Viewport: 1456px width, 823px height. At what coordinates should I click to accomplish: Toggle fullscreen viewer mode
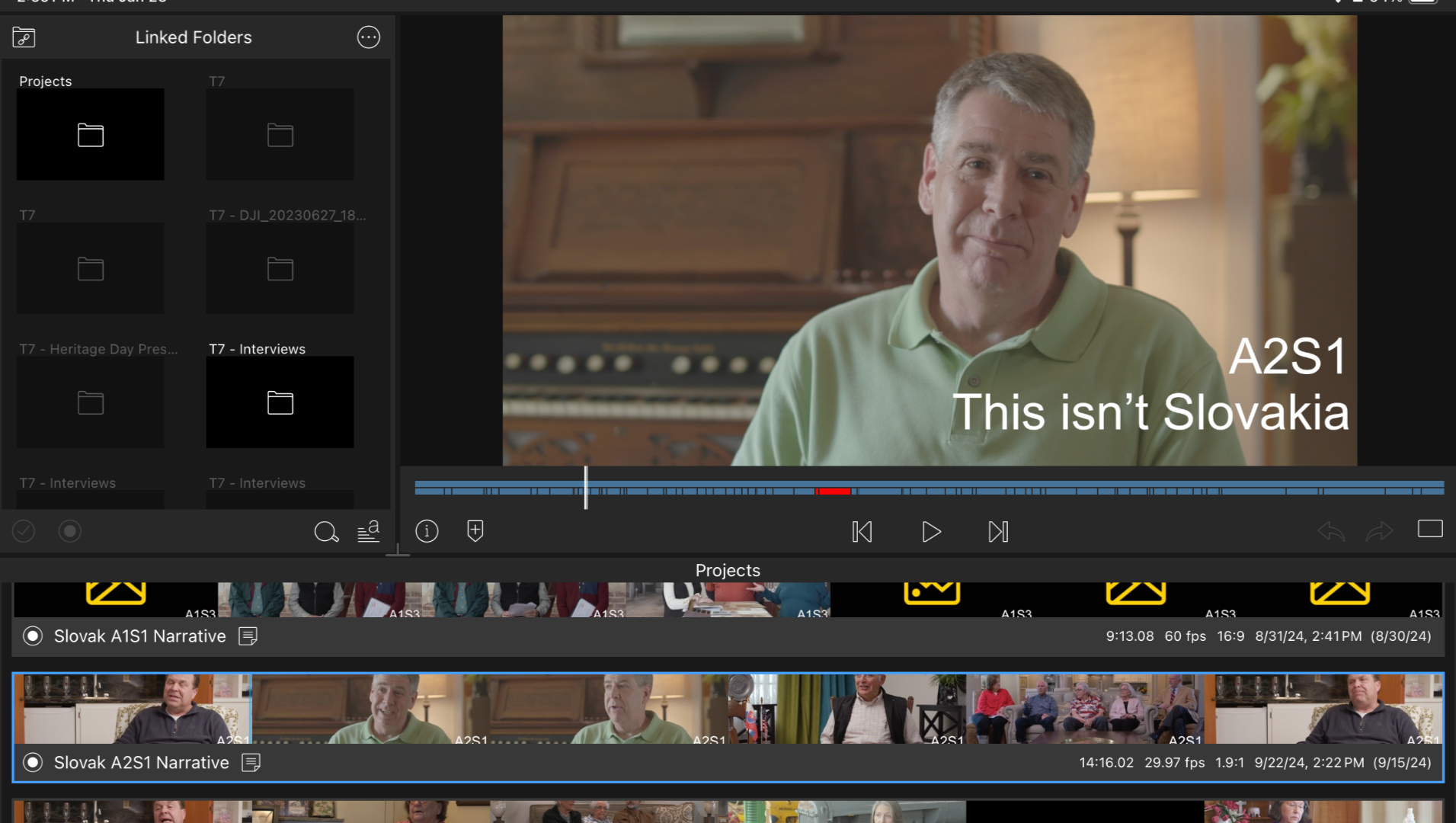1430,529
